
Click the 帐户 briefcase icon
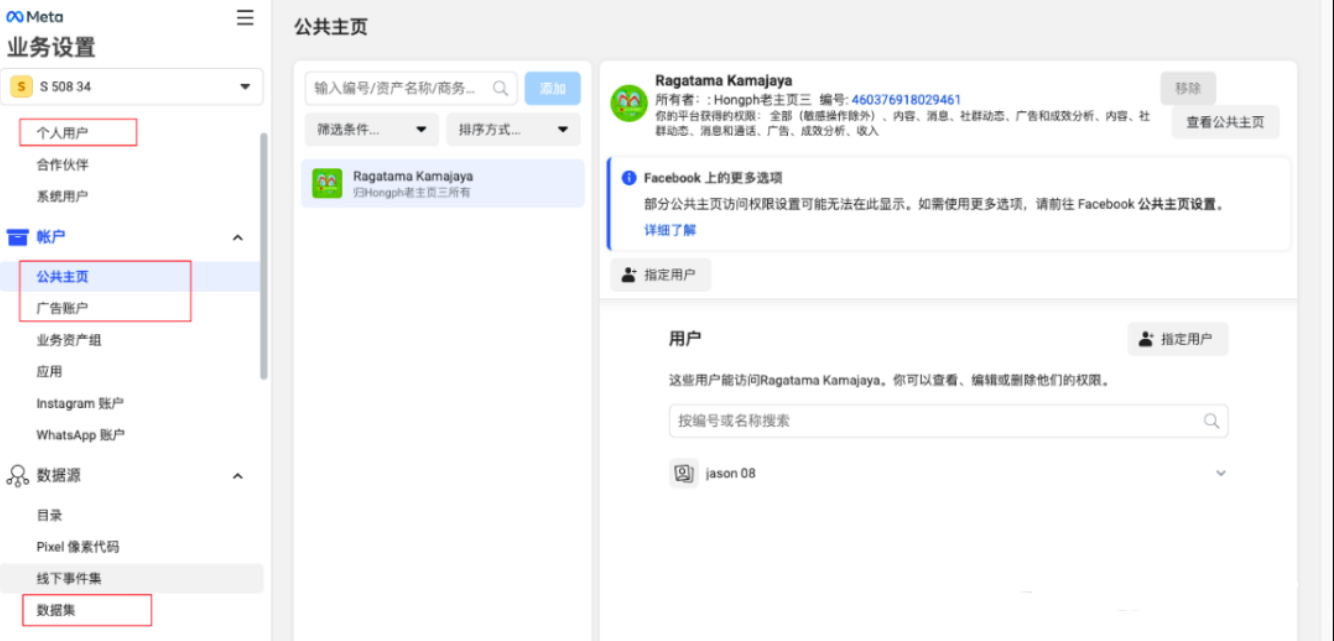point(18,237)
